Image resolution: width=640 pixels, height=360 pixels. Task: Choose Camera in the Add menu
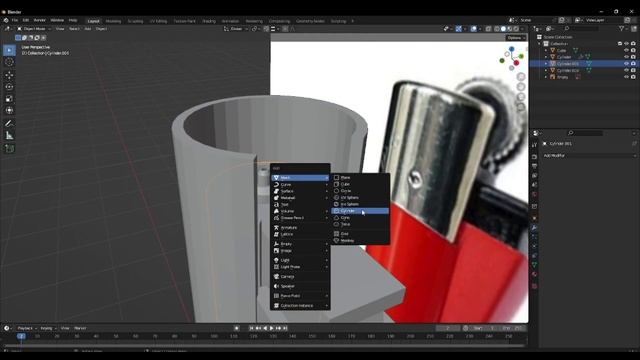click(300, 277)
